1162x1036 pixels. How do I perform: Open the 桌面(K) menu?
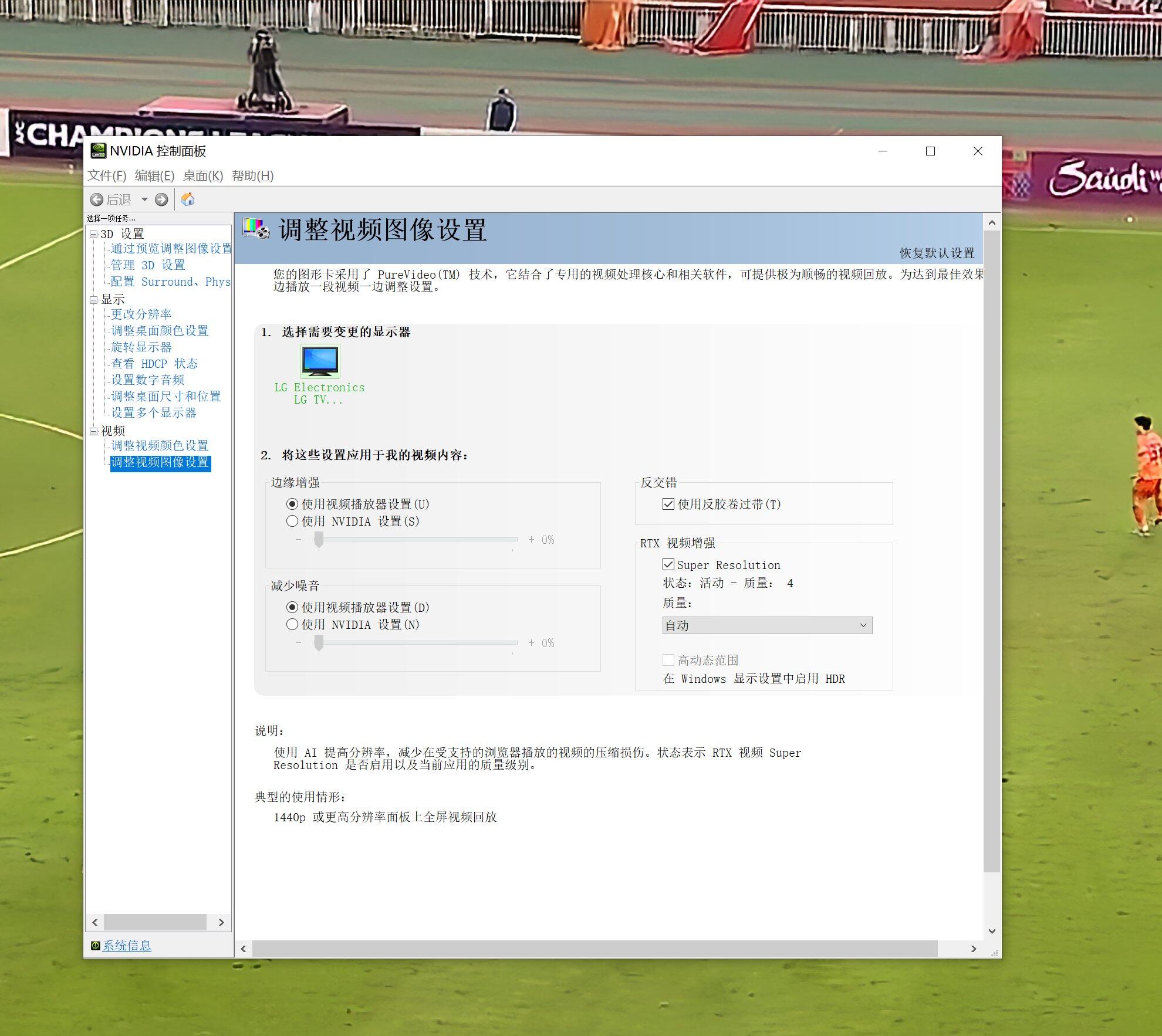(x=203, y=175)
